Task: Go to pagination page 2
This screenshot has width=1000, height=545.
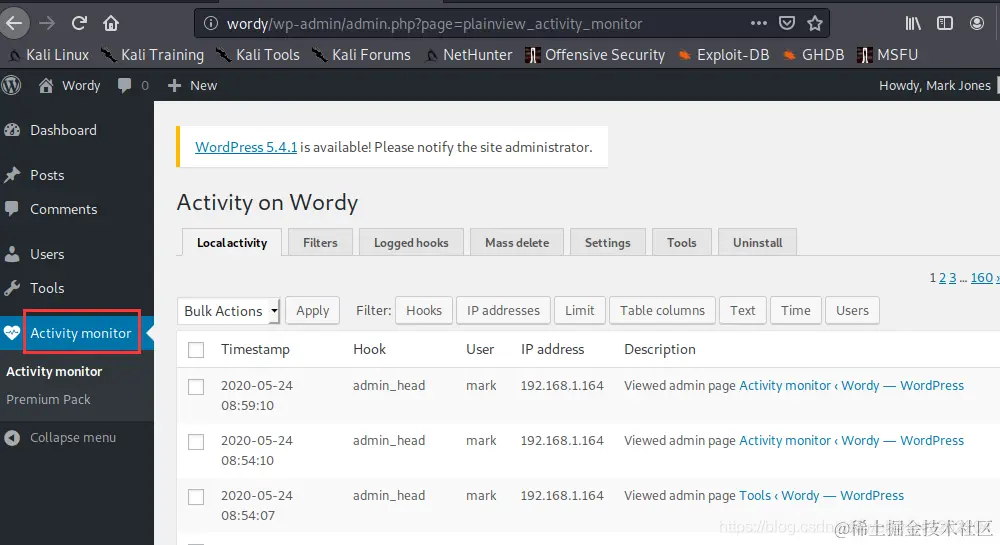Action: pos(943,278)
